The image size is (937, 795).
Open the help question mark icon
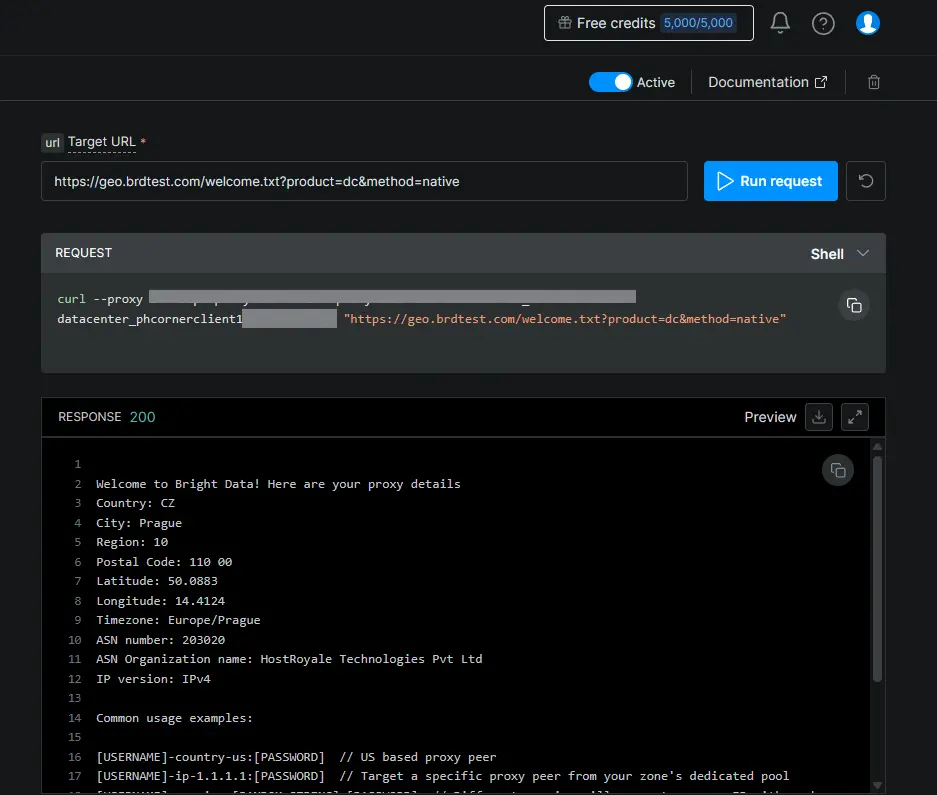823,23
